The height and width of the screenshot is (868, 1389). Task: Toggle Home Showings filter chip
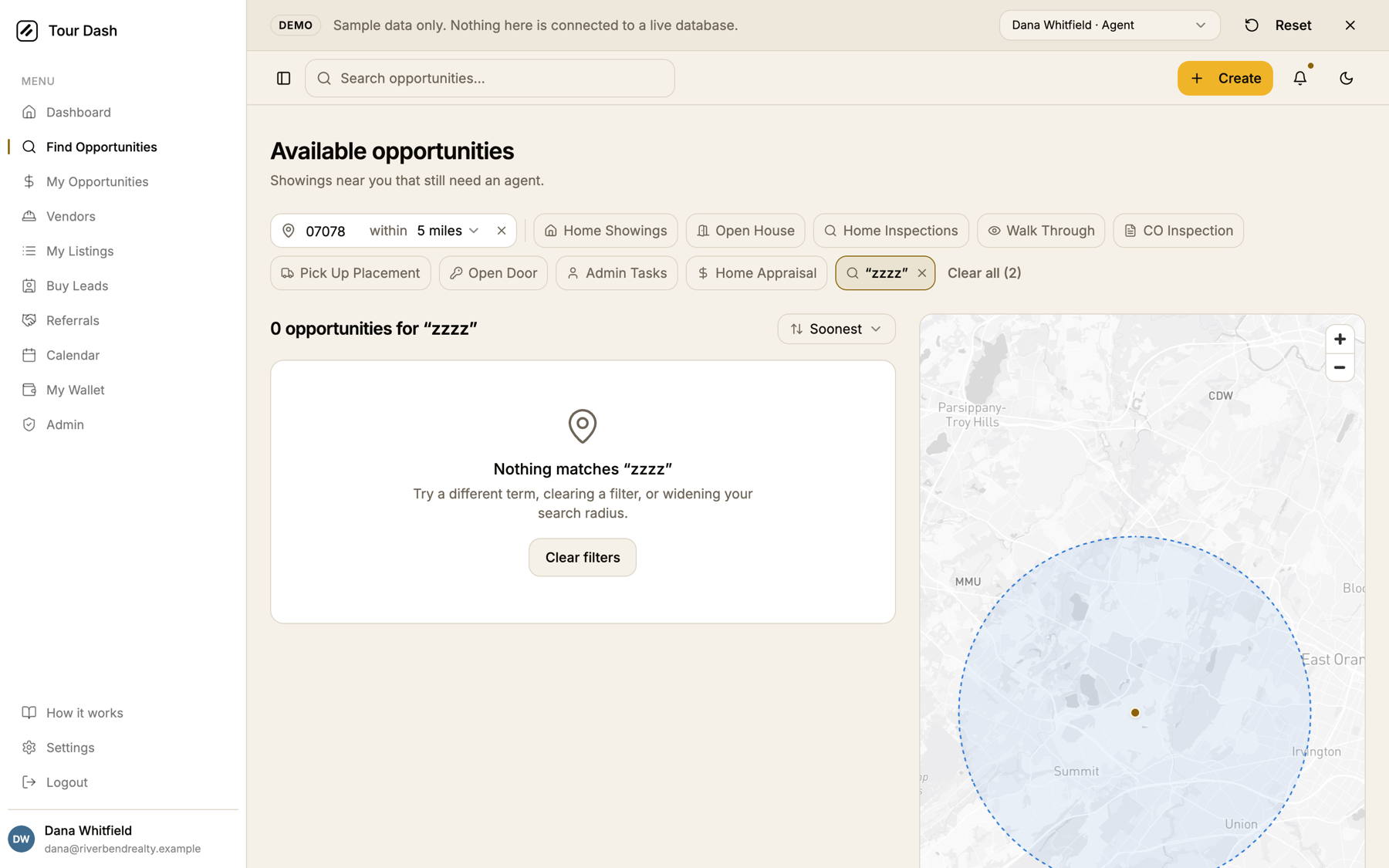click(x=606, y=231)
